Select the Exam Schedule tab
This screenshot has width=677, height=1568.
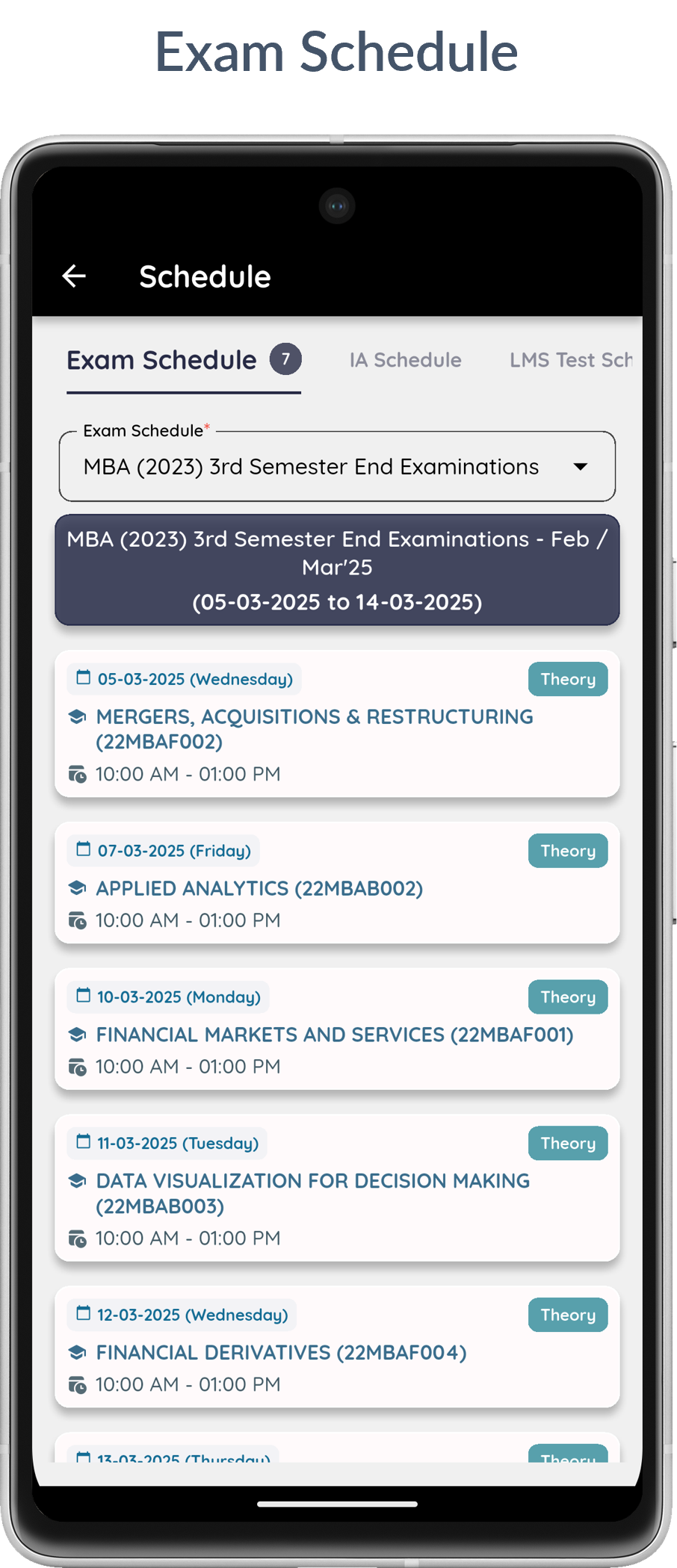coord(161,360)
